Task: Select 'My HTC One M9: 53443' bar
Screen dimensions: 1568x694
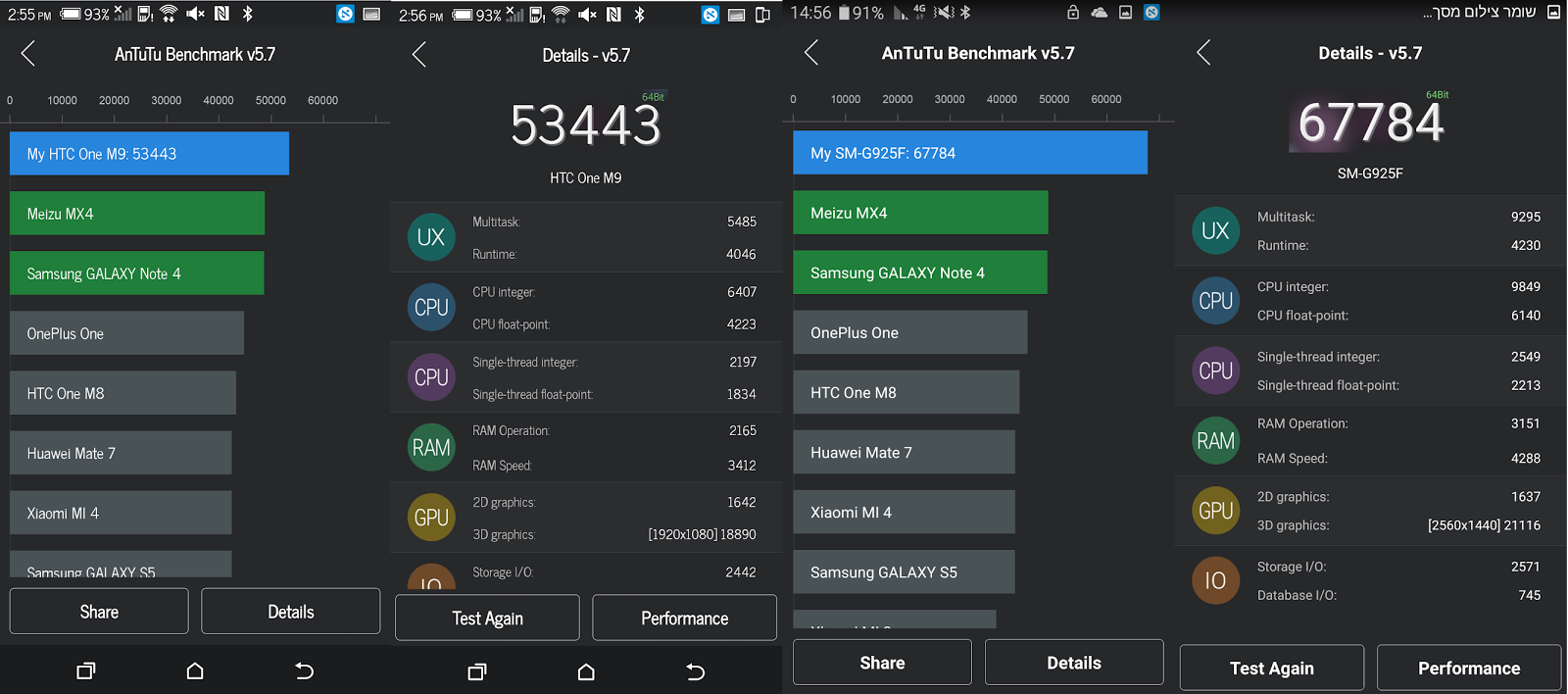Action: [x=149, y=154]
